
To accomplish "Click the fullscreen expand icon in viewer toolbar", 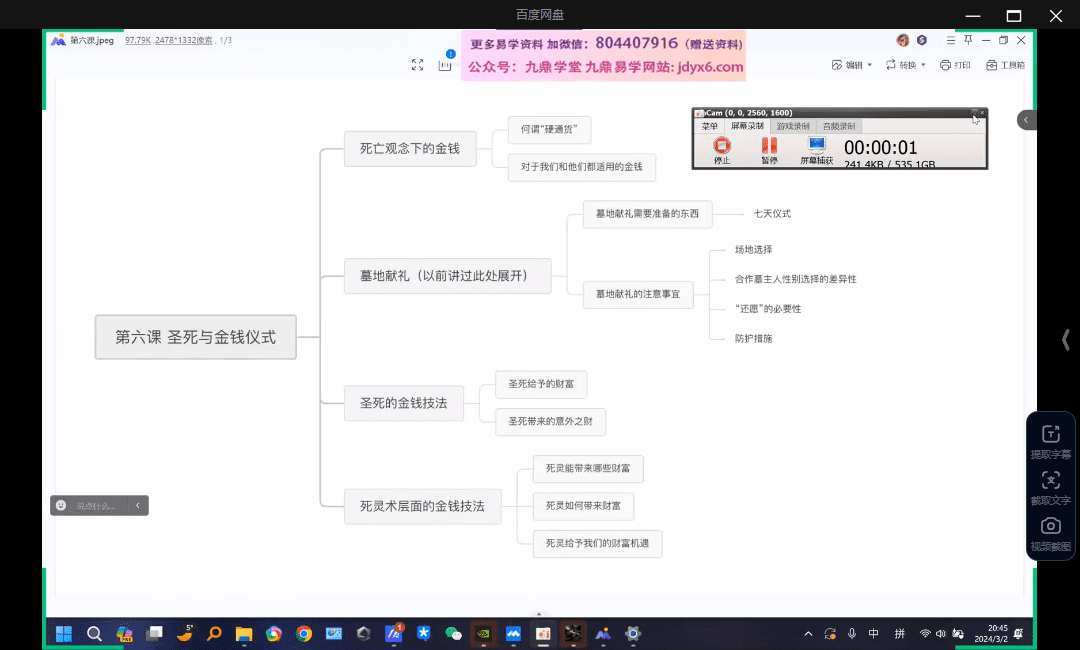I will click(418, 65).
